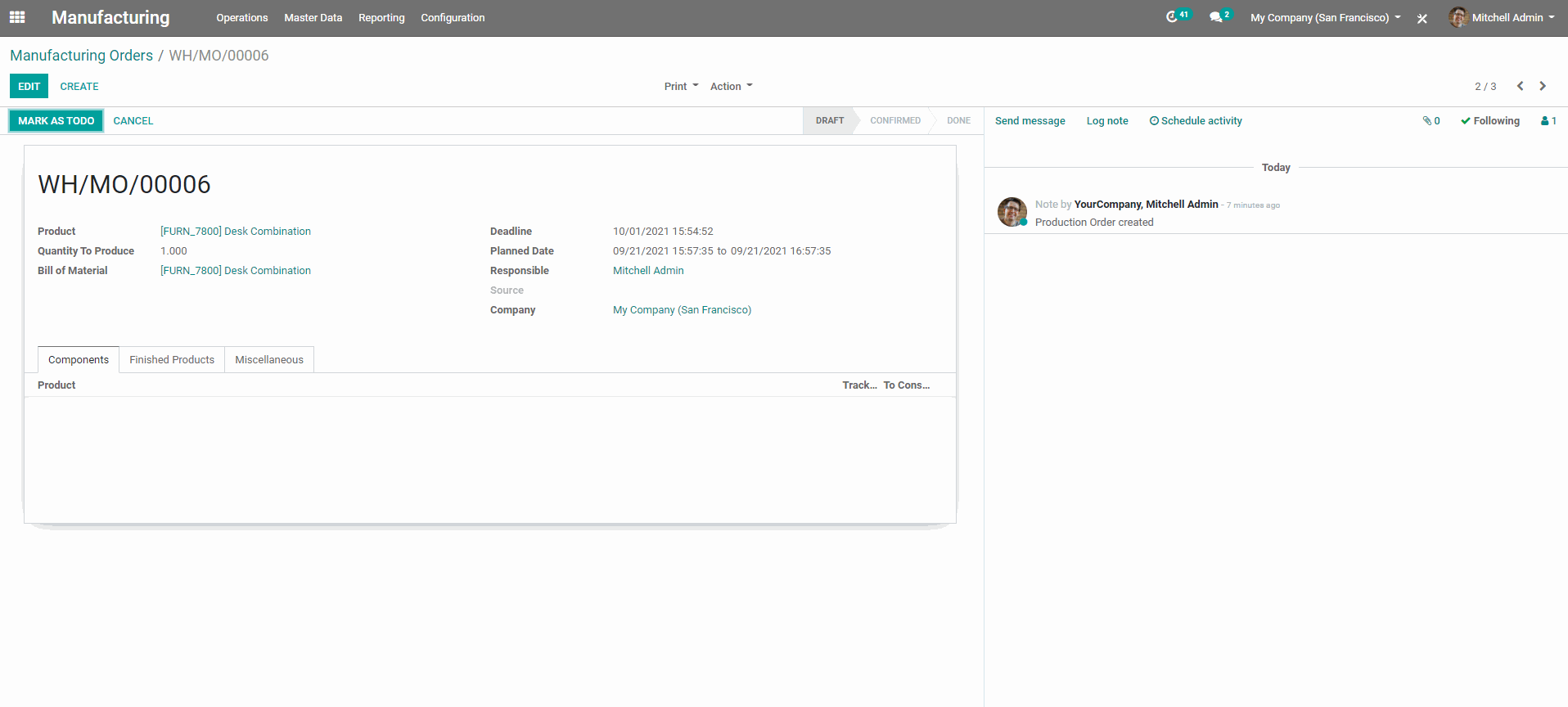The width and height of the screenshot is (1568, 707).
Task: Click Mitchell Admin avatar in top bar
Action: 1458,17
